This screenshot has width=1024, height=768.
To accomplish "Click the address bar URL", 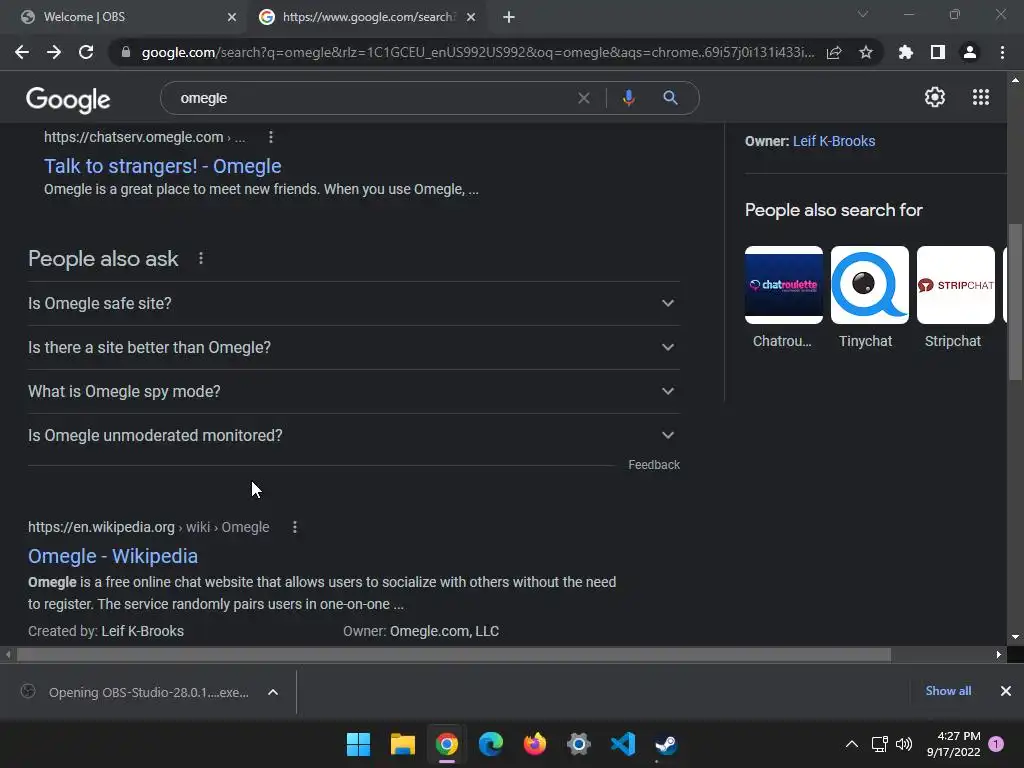I will pos(478,52).
